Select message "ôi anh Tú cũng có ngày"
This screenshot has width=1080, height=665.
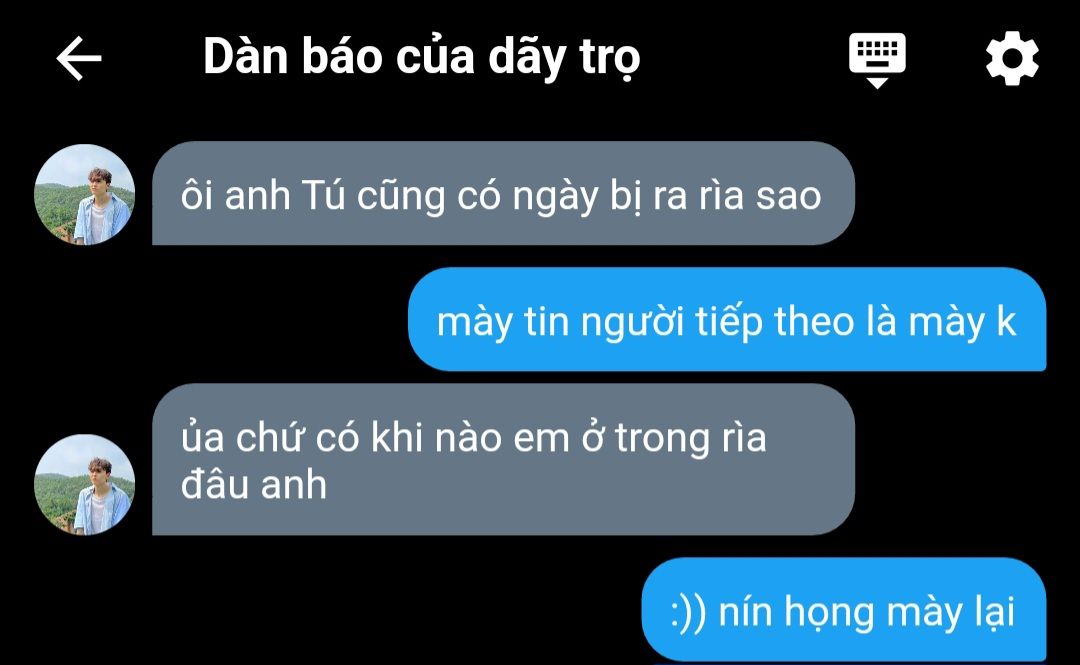(503, 193)
